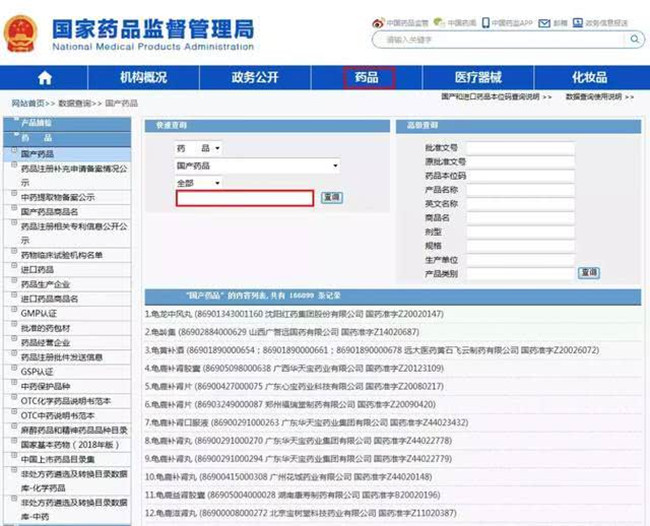Click the bullet icon beside GMP认证
Screen dimensions: 650x526
14,310
